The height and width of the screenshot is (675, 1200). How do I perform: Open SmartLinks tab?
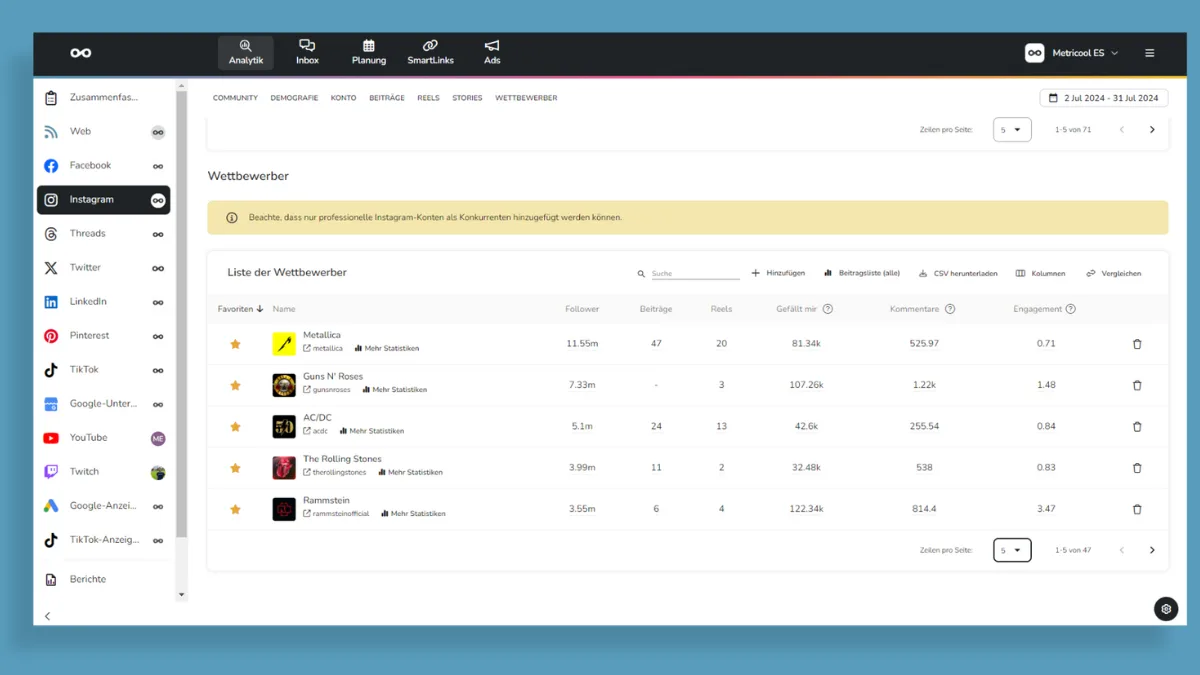point(430,53)
